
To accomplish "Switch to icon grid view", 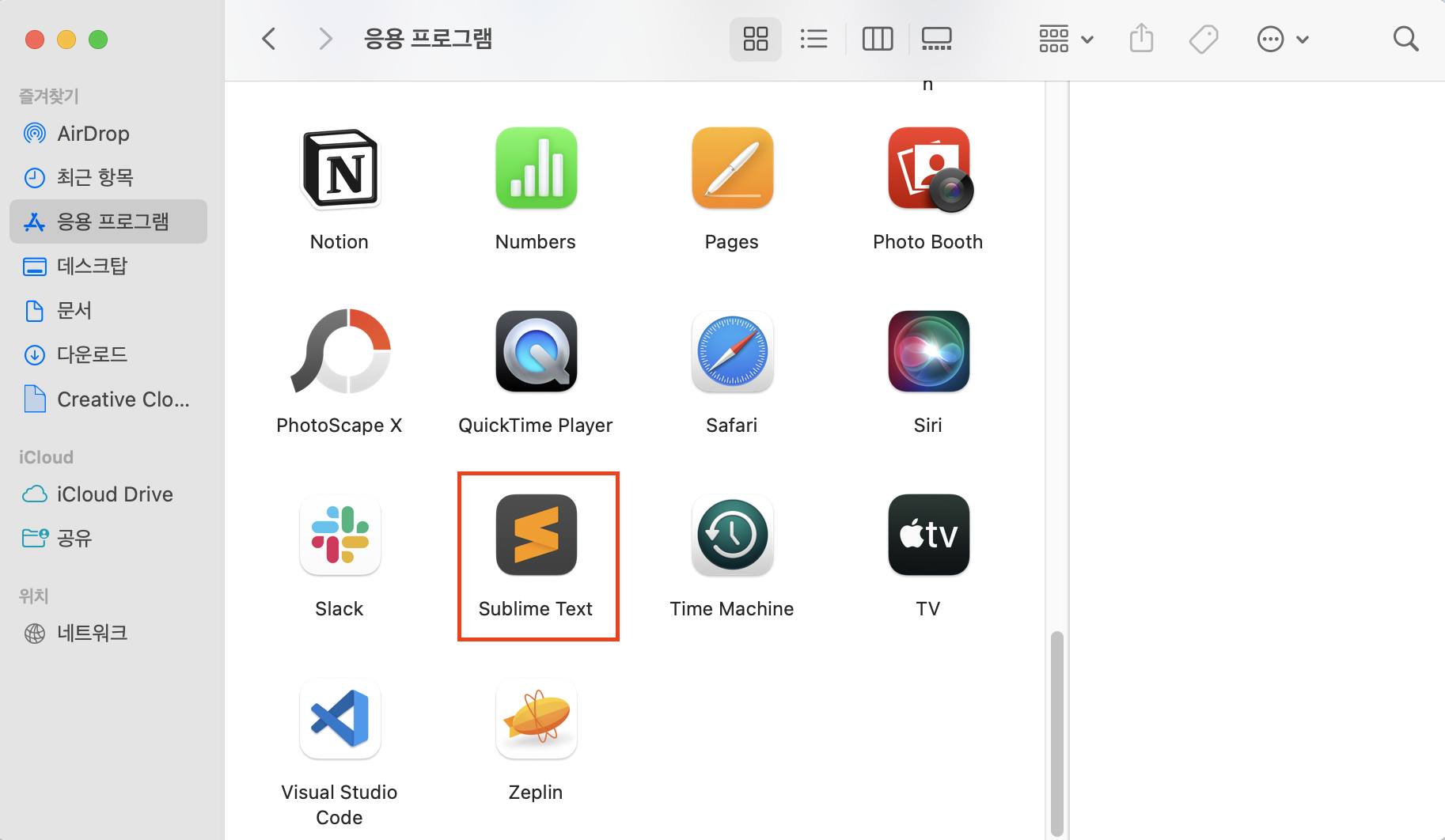I will [x=756, y=39].
